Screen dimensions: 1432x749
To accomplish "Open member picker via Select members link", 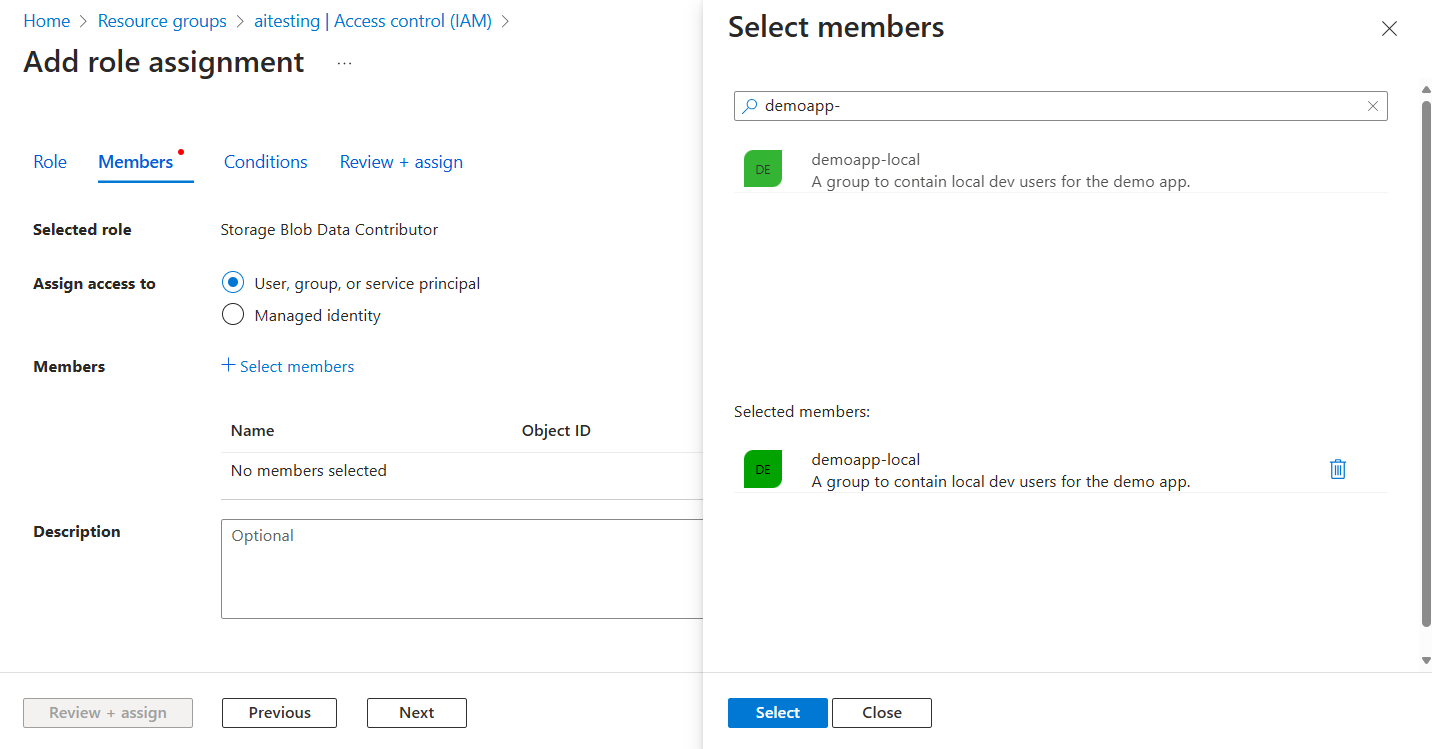I will (x=288, y=366).
